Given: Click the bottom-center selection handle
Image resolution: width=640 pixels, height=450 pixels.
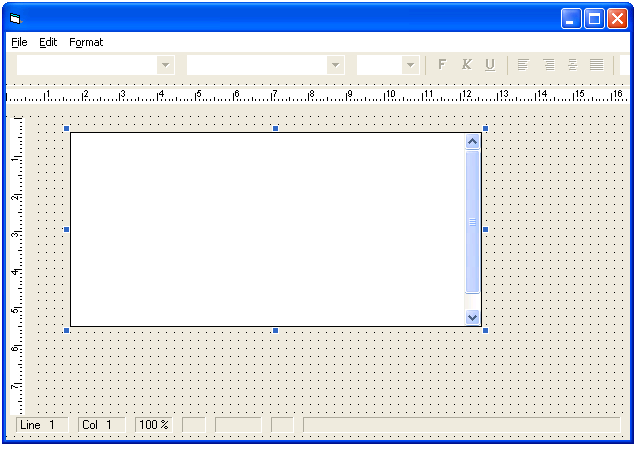Looking at the screenshot, I should (x=276, y=330).
